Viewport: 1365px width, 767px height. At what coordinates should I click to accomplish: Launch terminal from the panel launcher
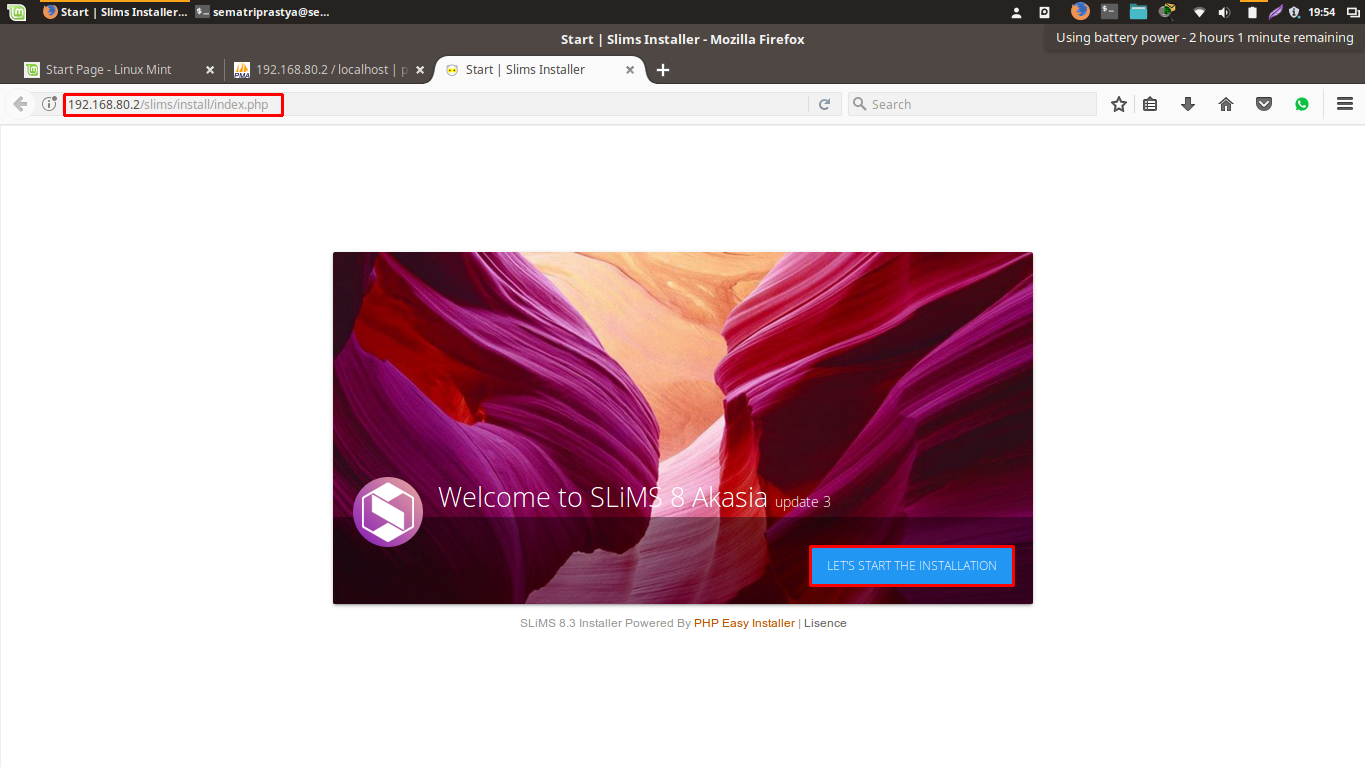(1109, 12)
